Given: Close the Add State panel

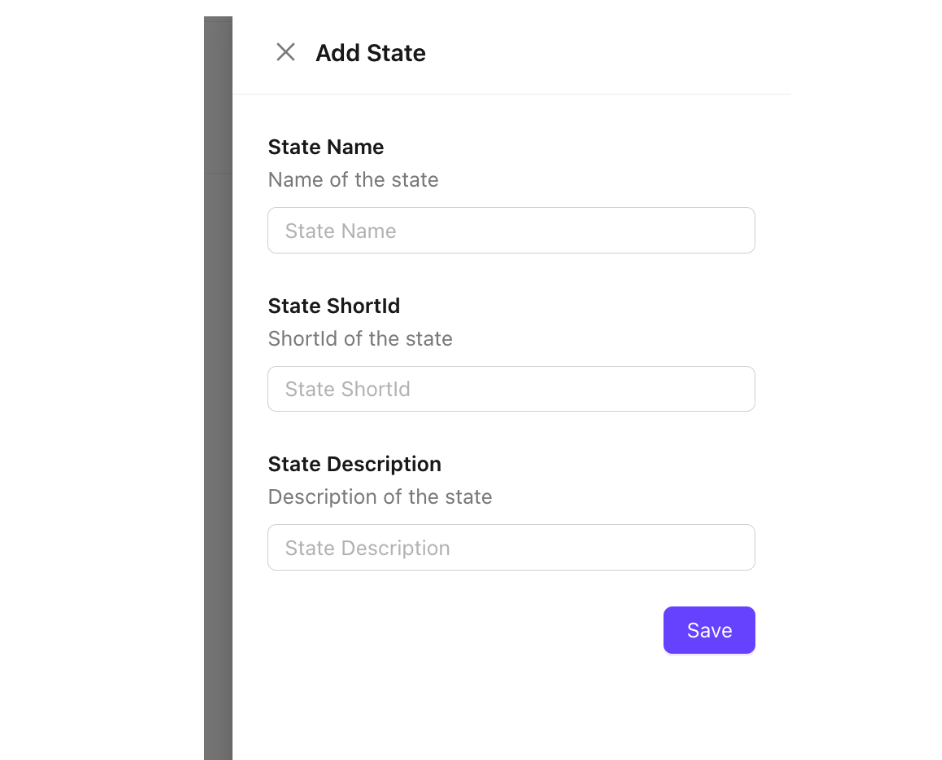Looking at the screenshot, I should (x=285, y=52).
